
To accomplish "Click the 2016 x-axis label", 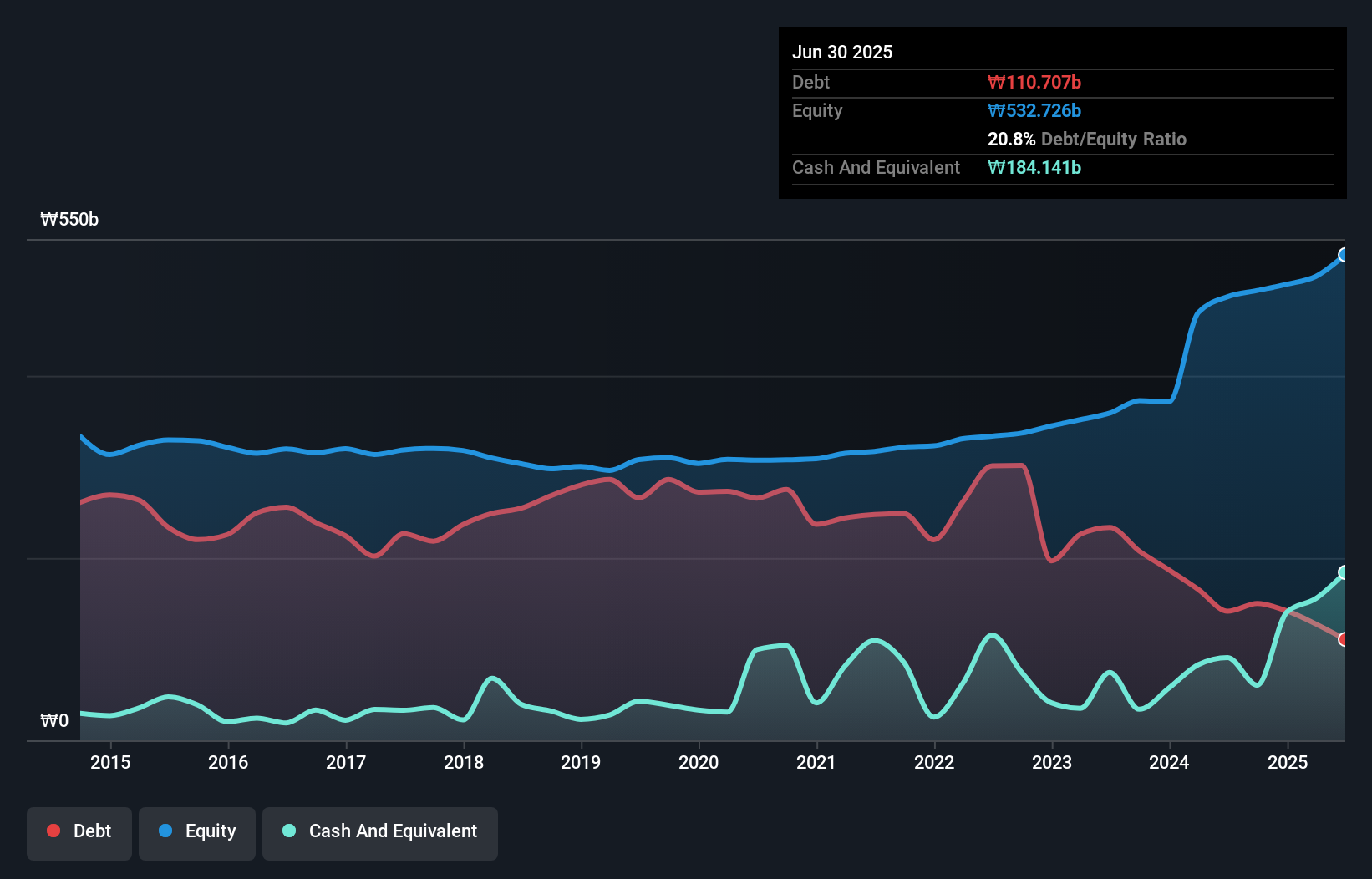I will coord(228,762).
